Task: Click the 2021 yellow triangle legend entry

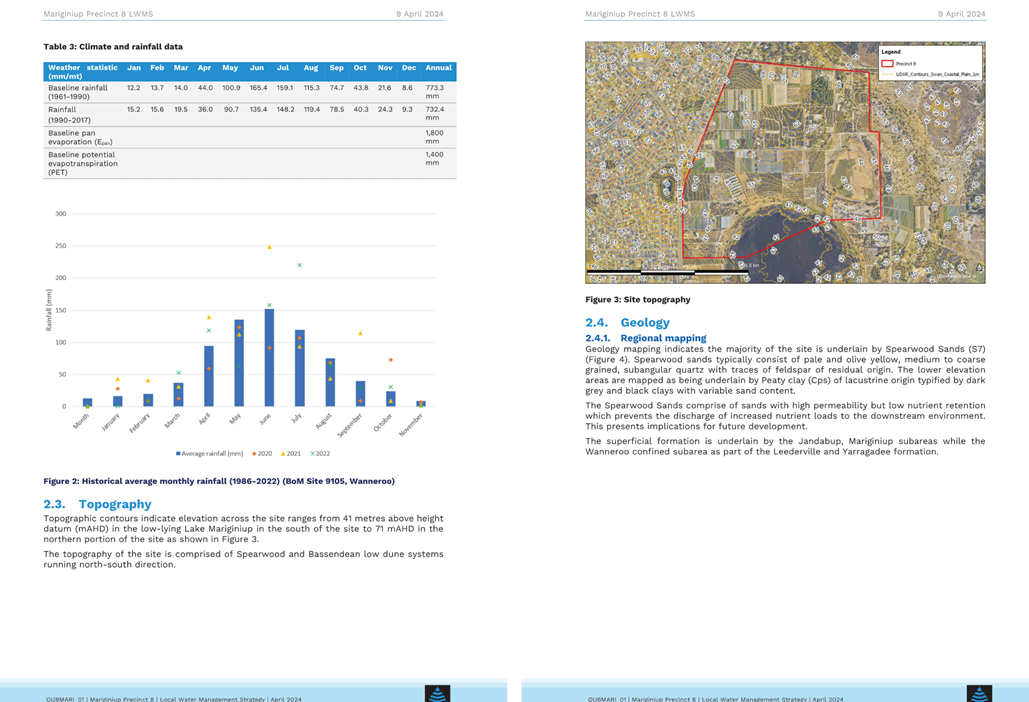Action: tap(291, 453)
